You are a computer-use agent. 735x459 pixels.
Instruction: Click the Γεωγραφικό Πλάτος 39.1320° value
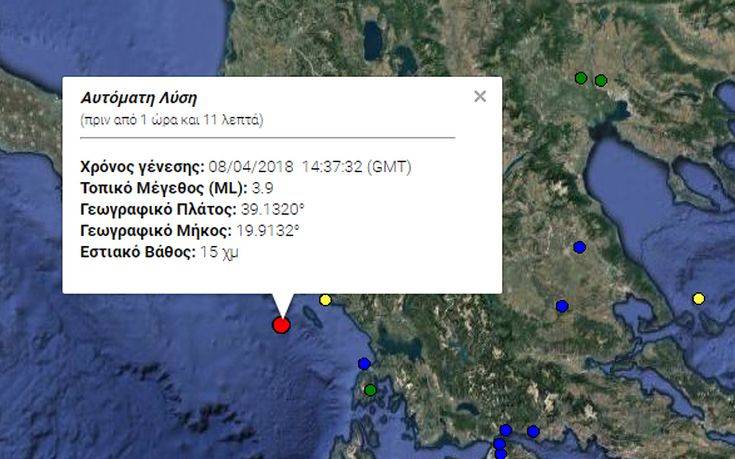click(x=270, y=210)
